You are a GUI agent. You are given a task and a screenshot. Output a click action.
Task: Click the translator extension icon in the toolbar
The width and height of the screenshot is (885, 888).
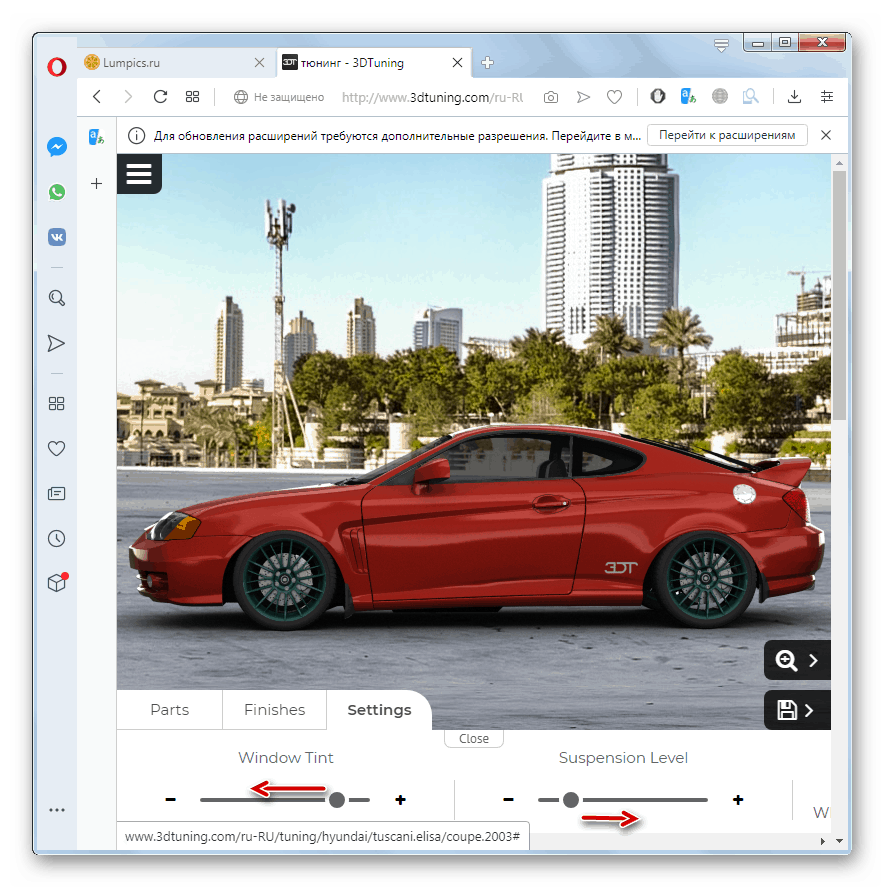(688, 96)
